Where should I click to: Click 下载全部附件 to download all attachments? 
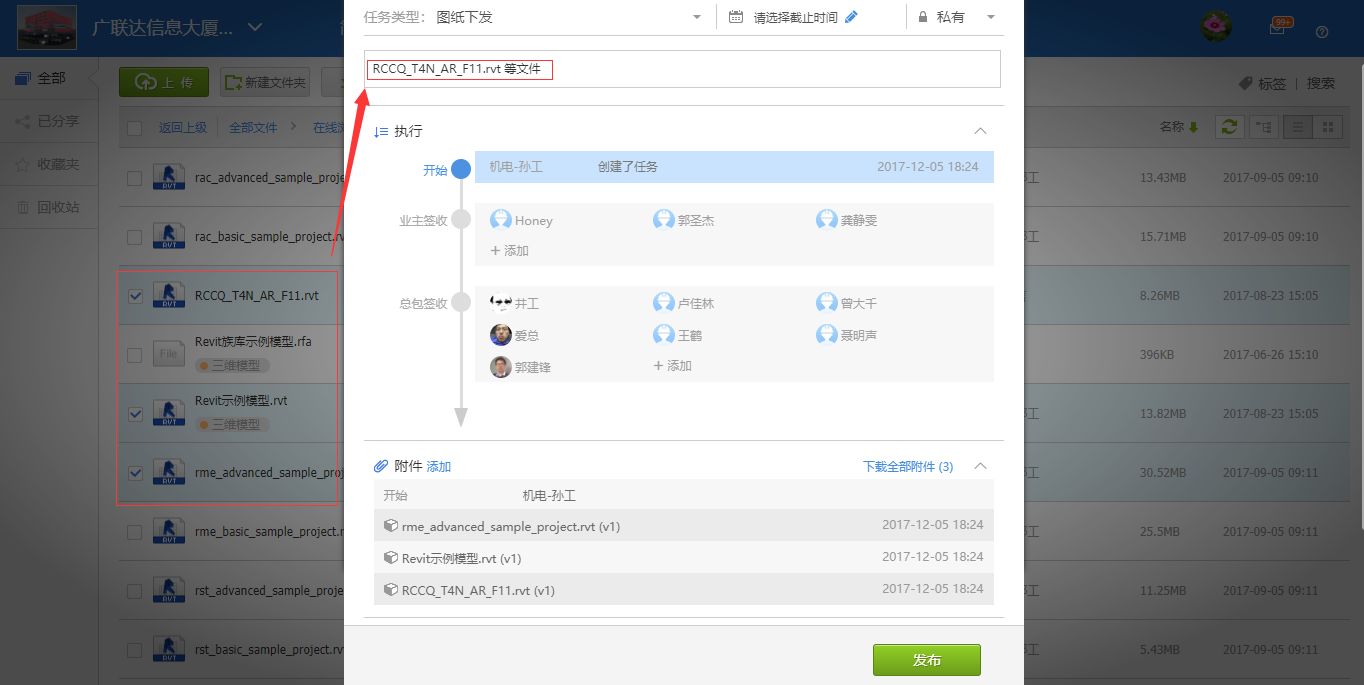click(899, 465)
